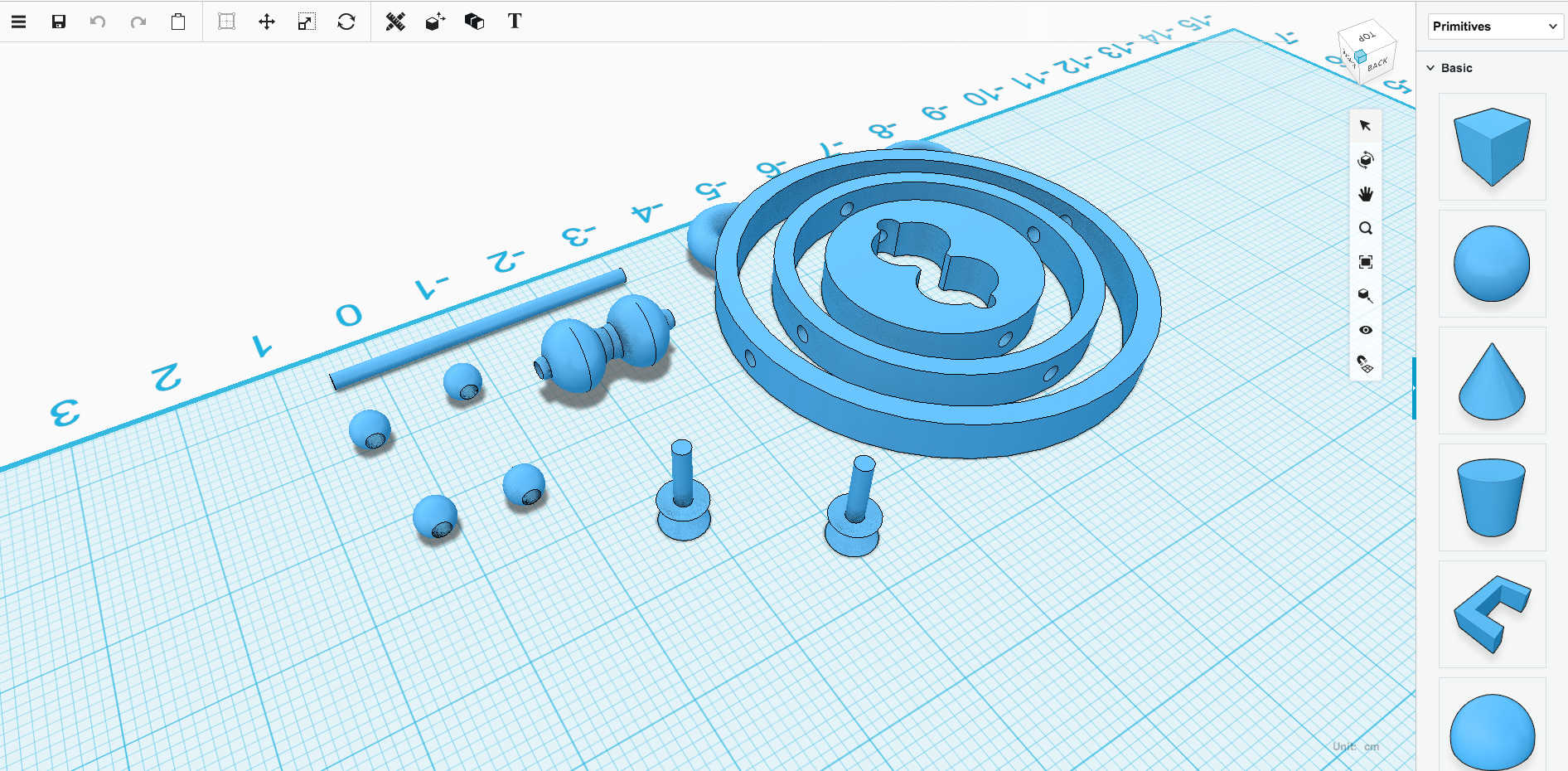The height and width of the screenshot is (771, 1568).
Task: Collapse the Basic shapes section
Action: coord(1430,68)
